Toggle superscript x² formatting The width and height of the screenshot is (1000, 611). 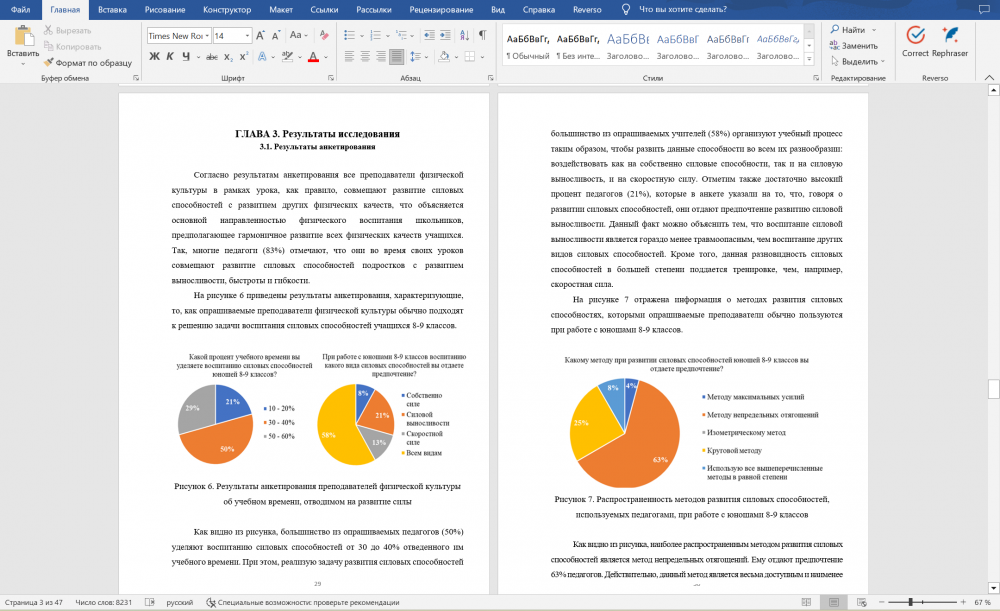pyautogui.click(x=244, y=57)
